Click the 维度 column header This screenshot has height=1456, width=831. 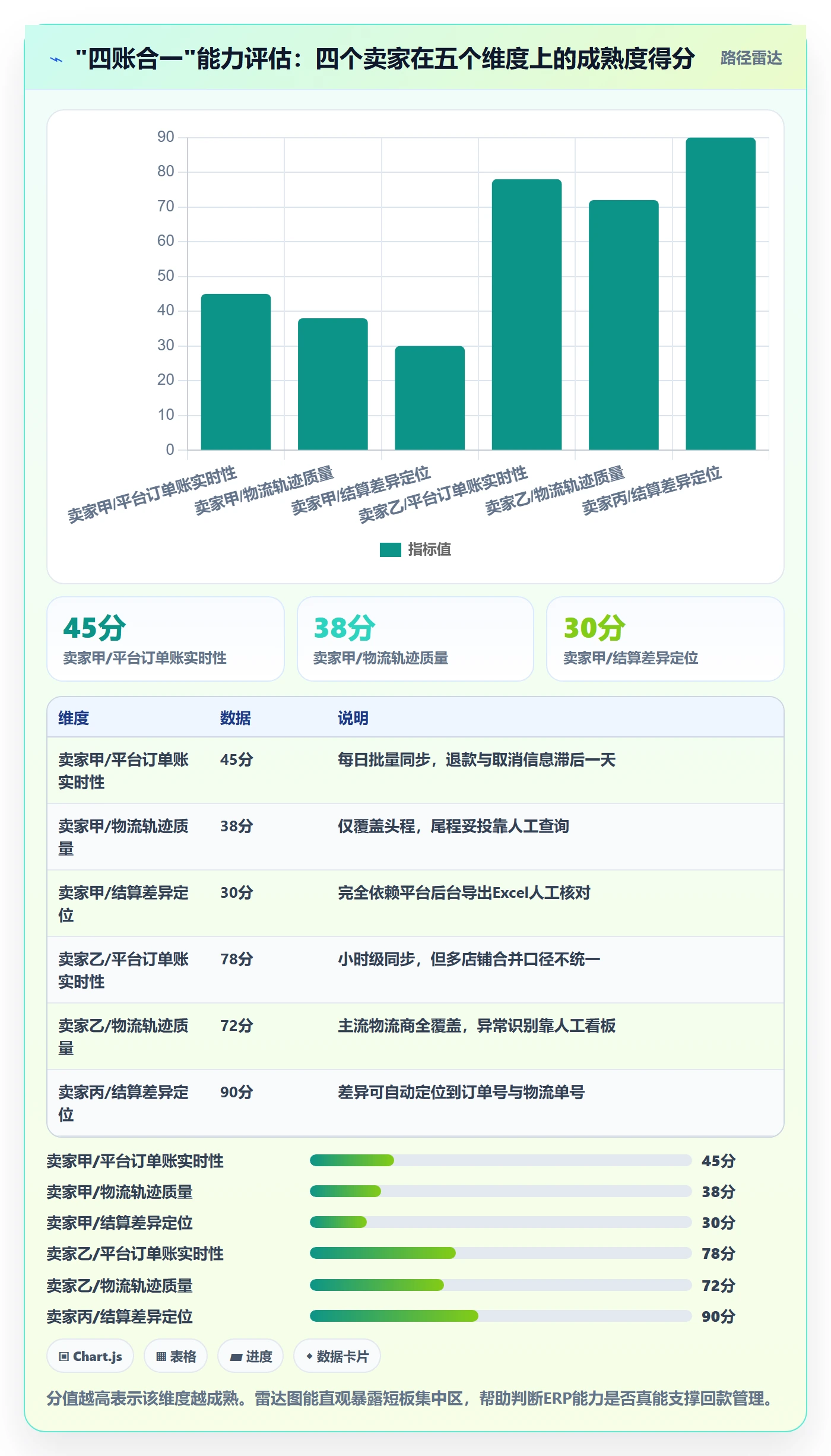pyautogui.click(x=74, y=718)
